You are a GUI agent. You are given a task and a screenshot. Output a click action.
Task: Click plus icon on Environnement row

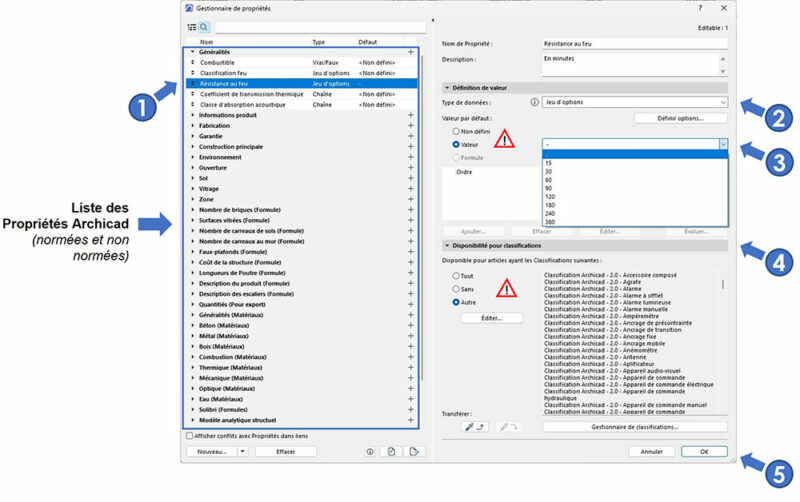411,157
